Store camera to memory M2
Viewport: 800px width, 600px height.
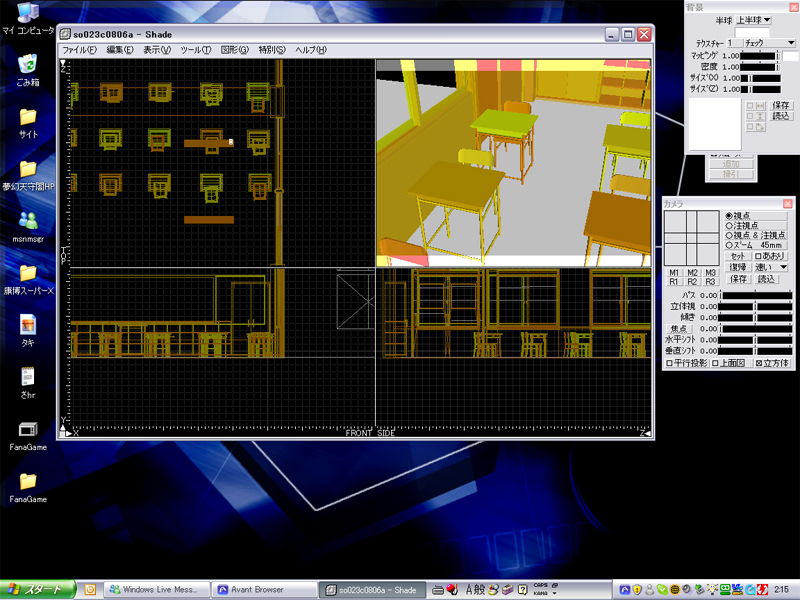click(x=692, y=272)
